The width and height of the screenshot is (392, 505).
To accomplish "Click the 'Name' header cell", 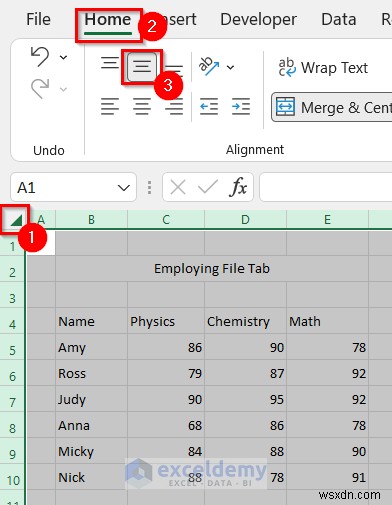I will (x=91, y=321).
